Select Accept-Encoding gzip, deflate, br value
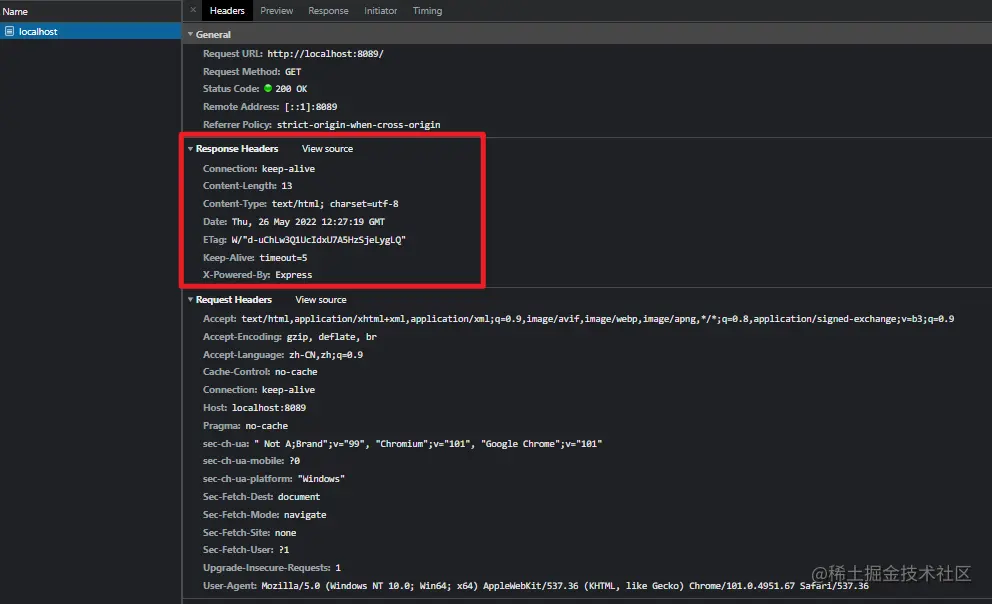Viewport: 992px width, 604px height. tap(332, 336)
